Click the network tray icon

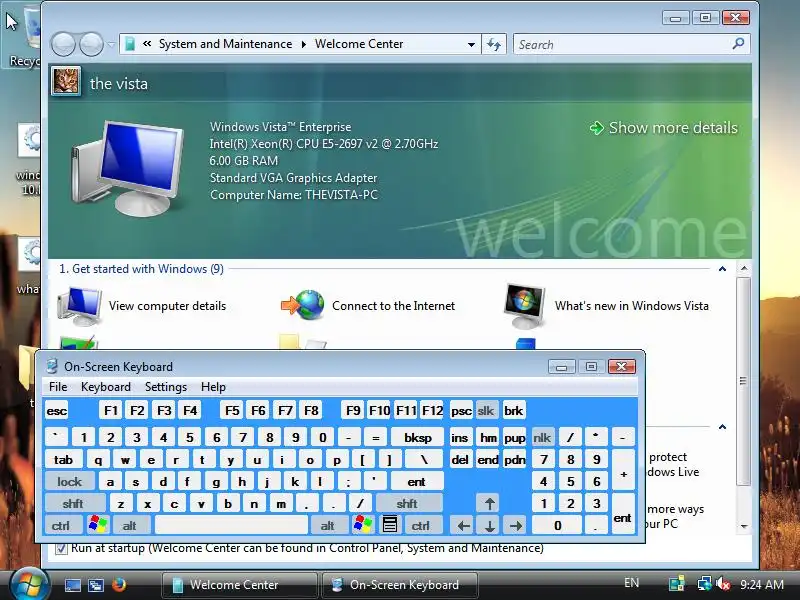tap(705, 584)
